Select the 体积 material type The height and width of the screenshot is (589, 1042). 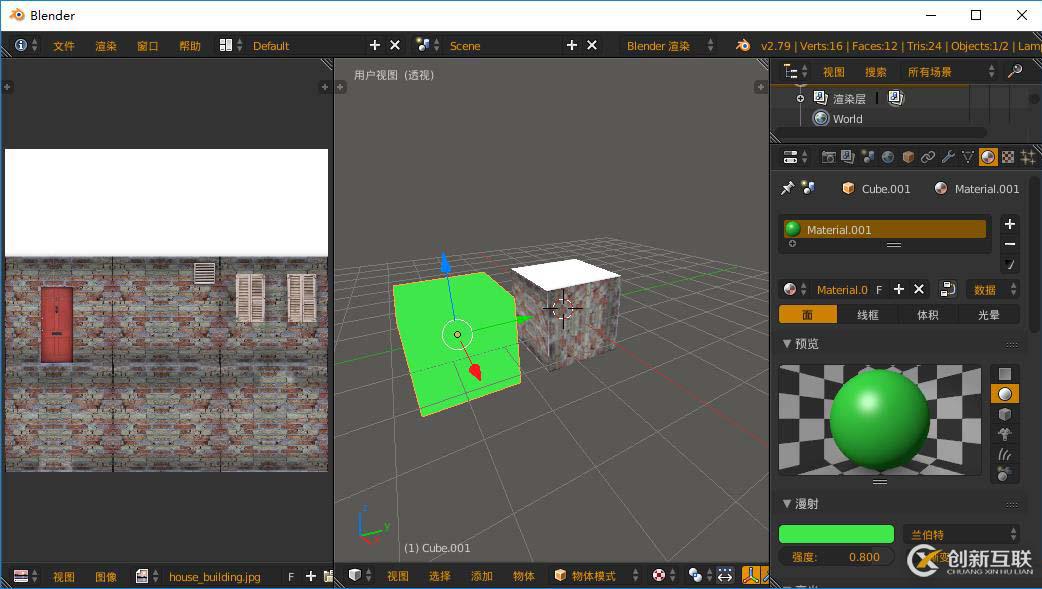pos(928,314)
